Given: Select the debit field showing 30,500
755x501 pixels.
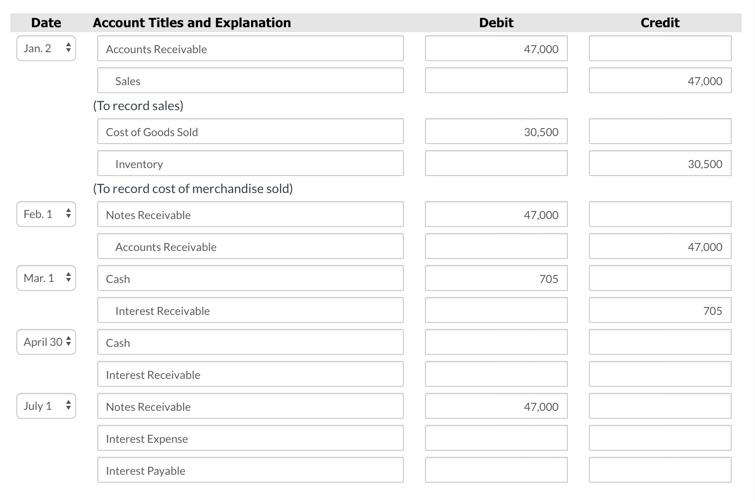Looking at the screenshot, I should coord(496,132).
